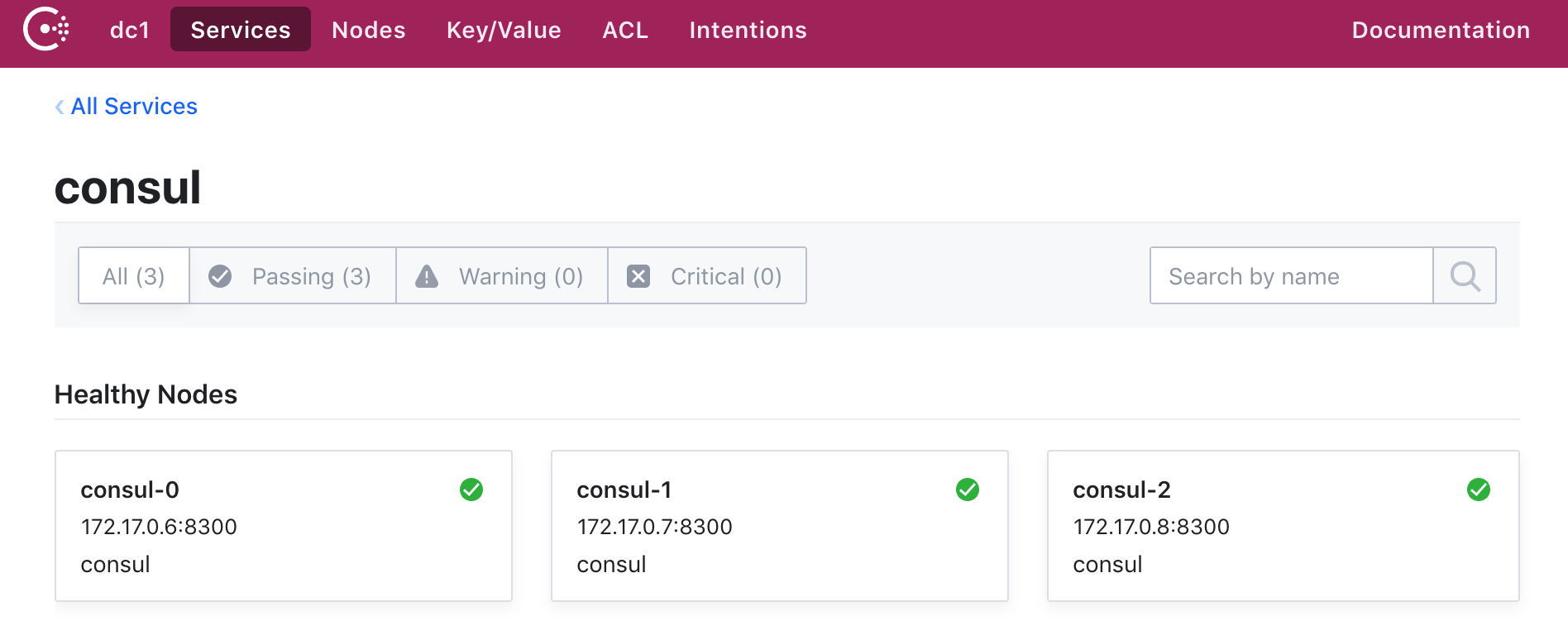Open the Nodes tab
The image size is (1568, 640).
369,30
